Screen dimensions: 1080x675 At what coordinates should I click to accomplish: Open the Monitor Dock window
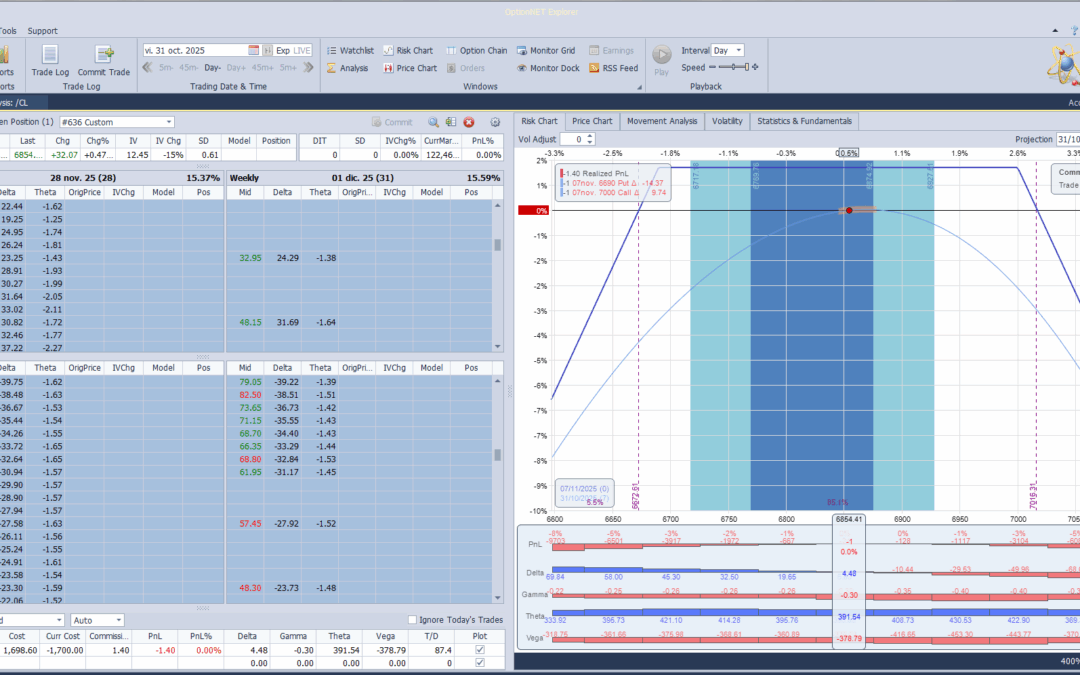coord(548,68)
